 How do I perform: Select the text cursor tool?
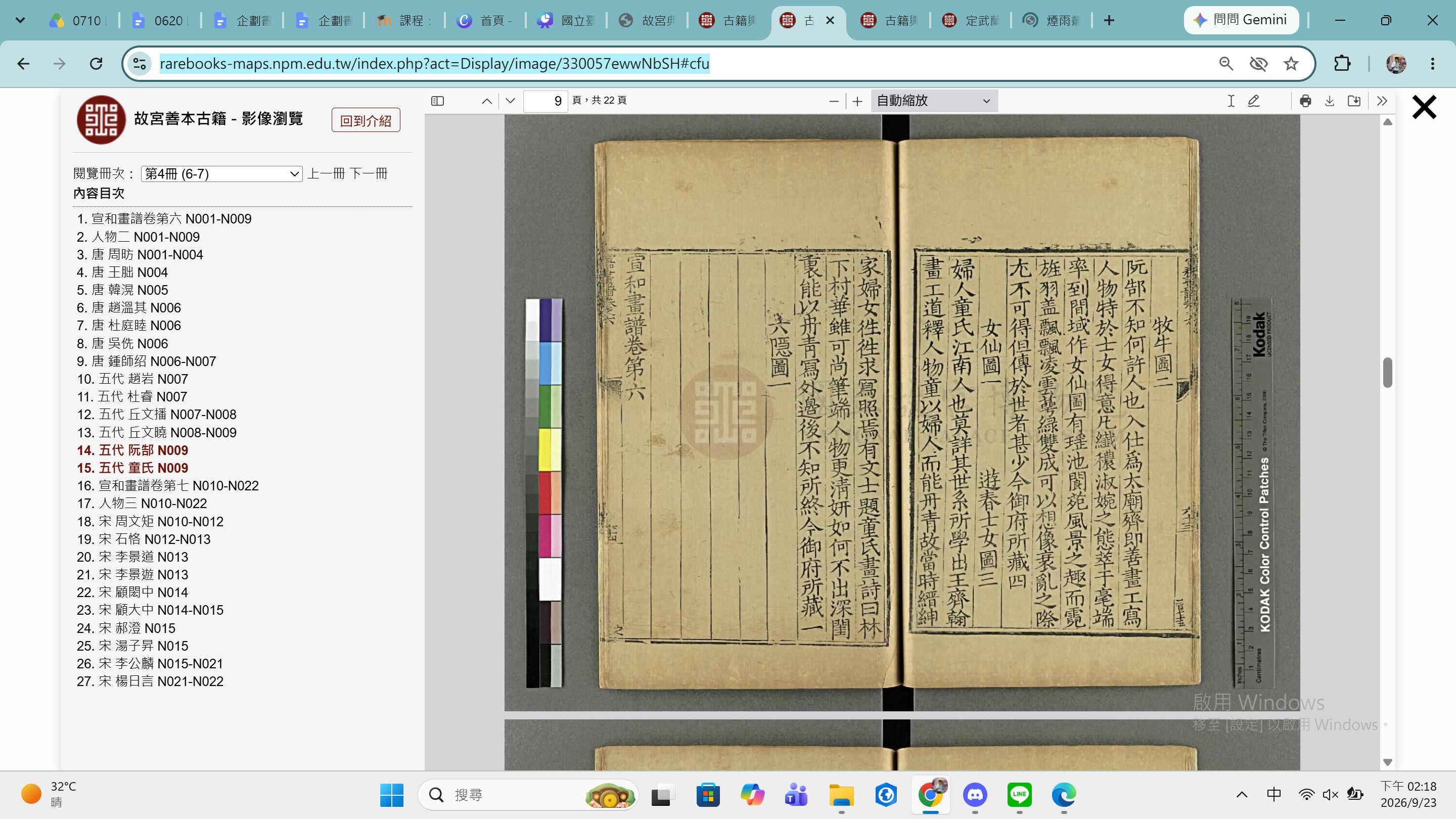[x=1231, y=101]
